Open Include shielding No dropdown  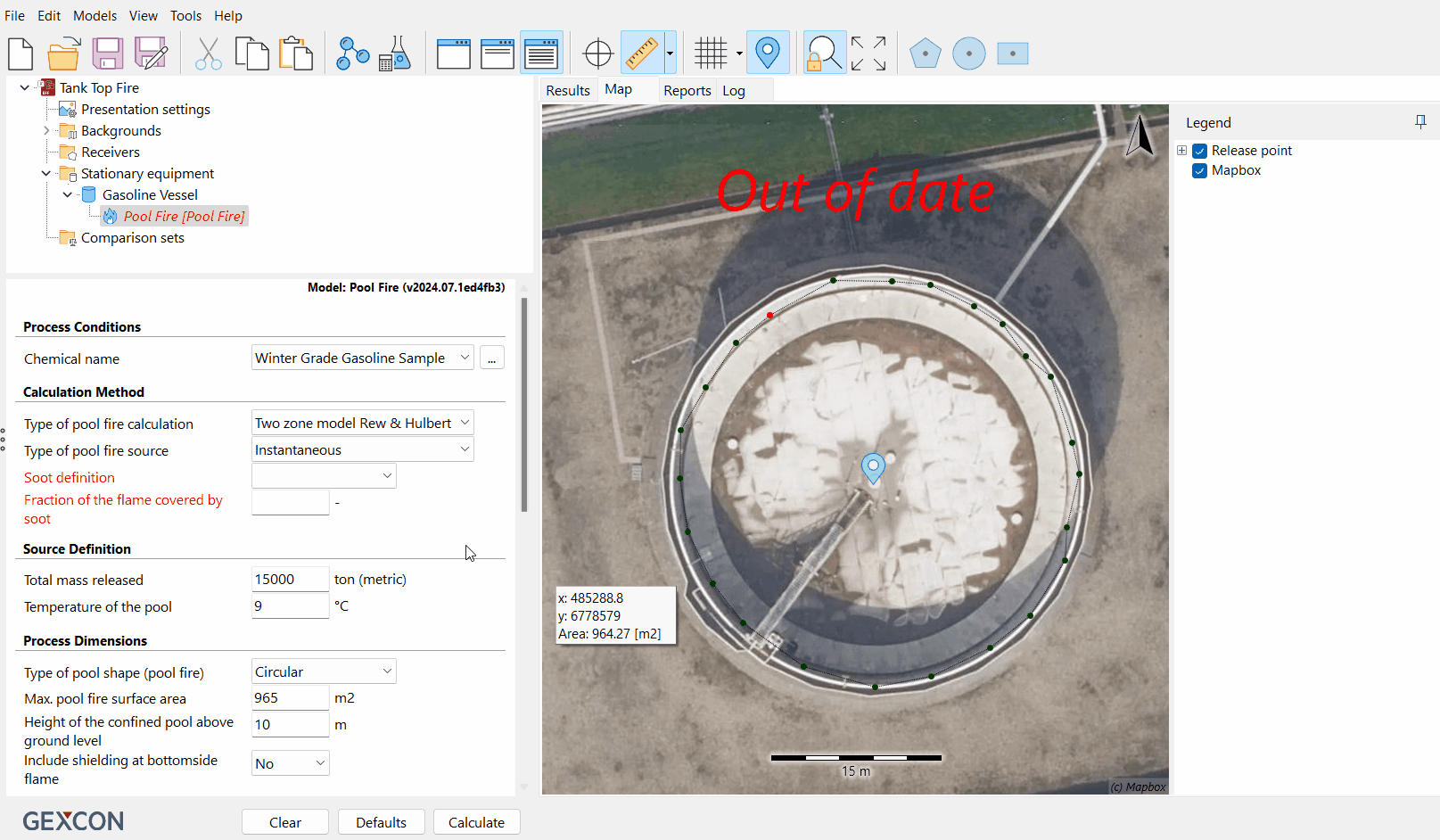[x=320, y=763]
